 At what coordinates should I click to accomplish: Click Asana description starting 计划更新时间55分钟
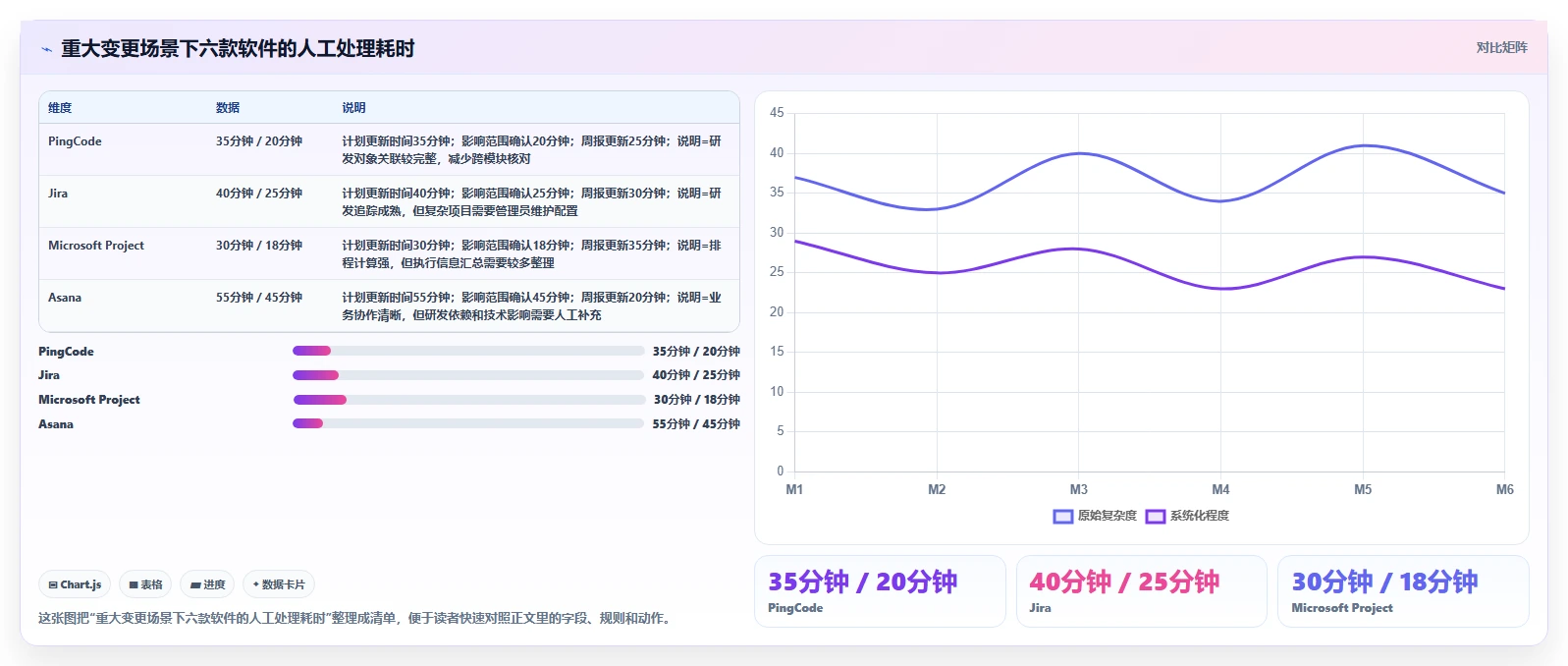(531, 306)
